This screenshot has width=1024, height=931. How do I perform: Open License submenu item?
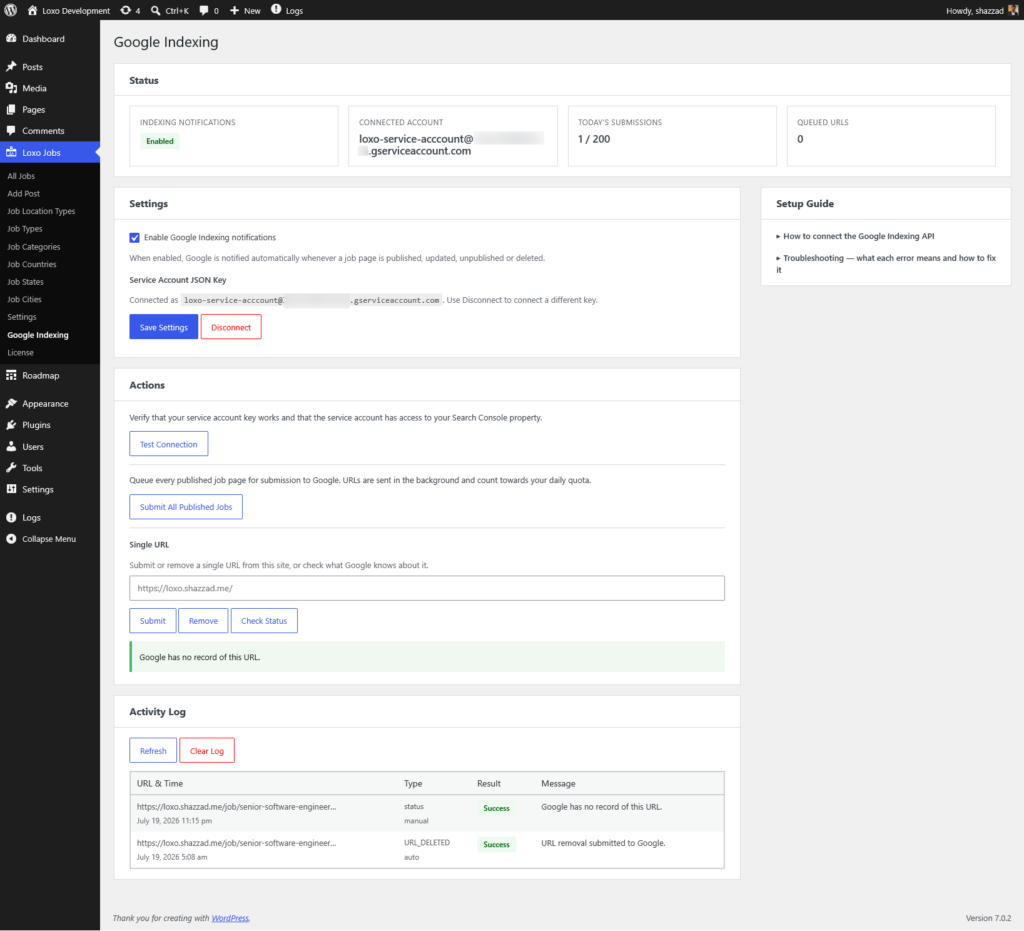(x=20, y=353)
